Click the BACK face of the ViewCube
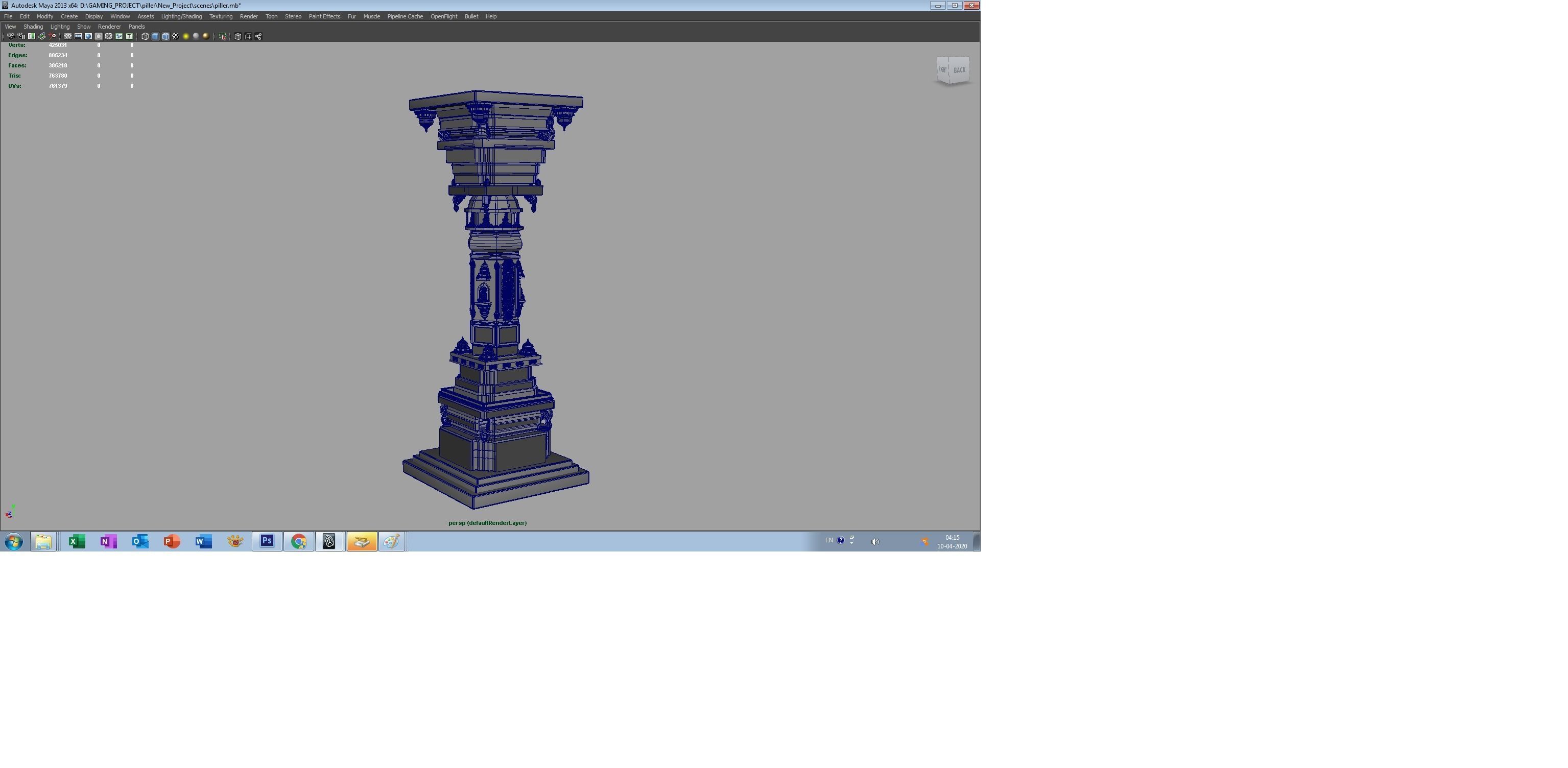 960,70
